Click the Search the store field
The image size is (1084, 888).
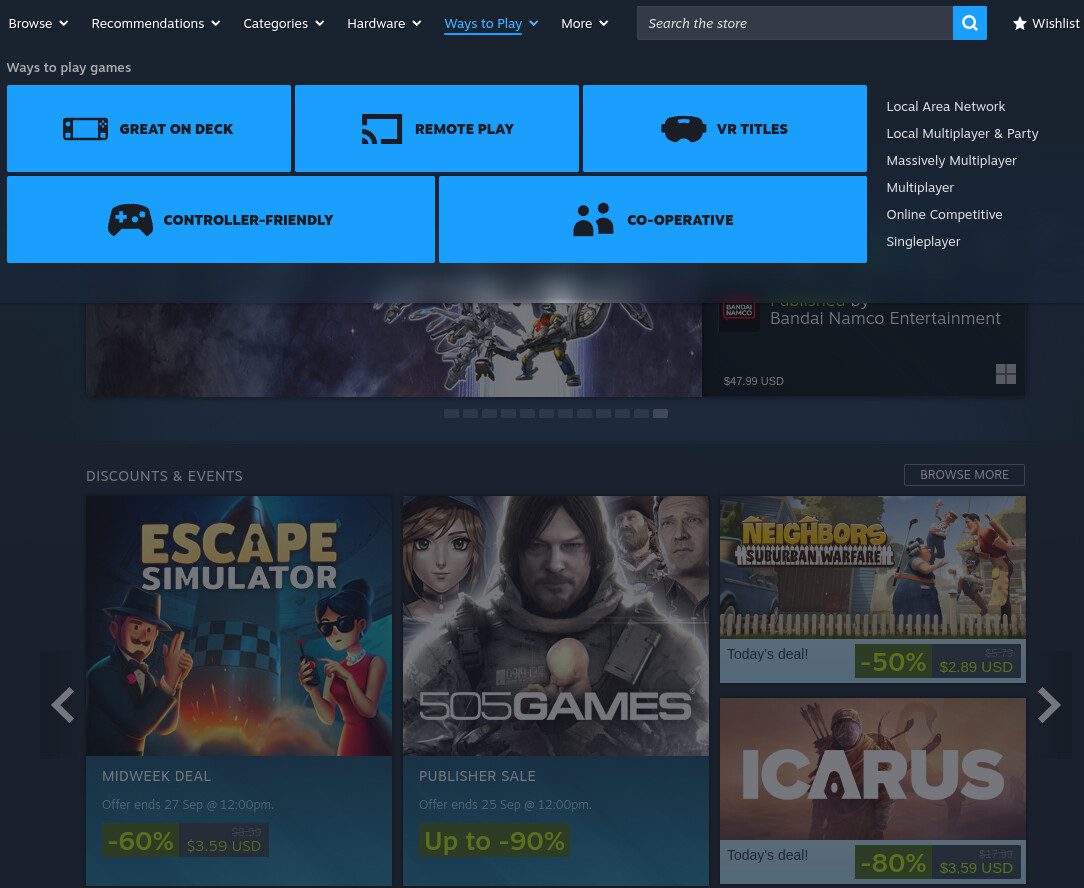(795, 23)
